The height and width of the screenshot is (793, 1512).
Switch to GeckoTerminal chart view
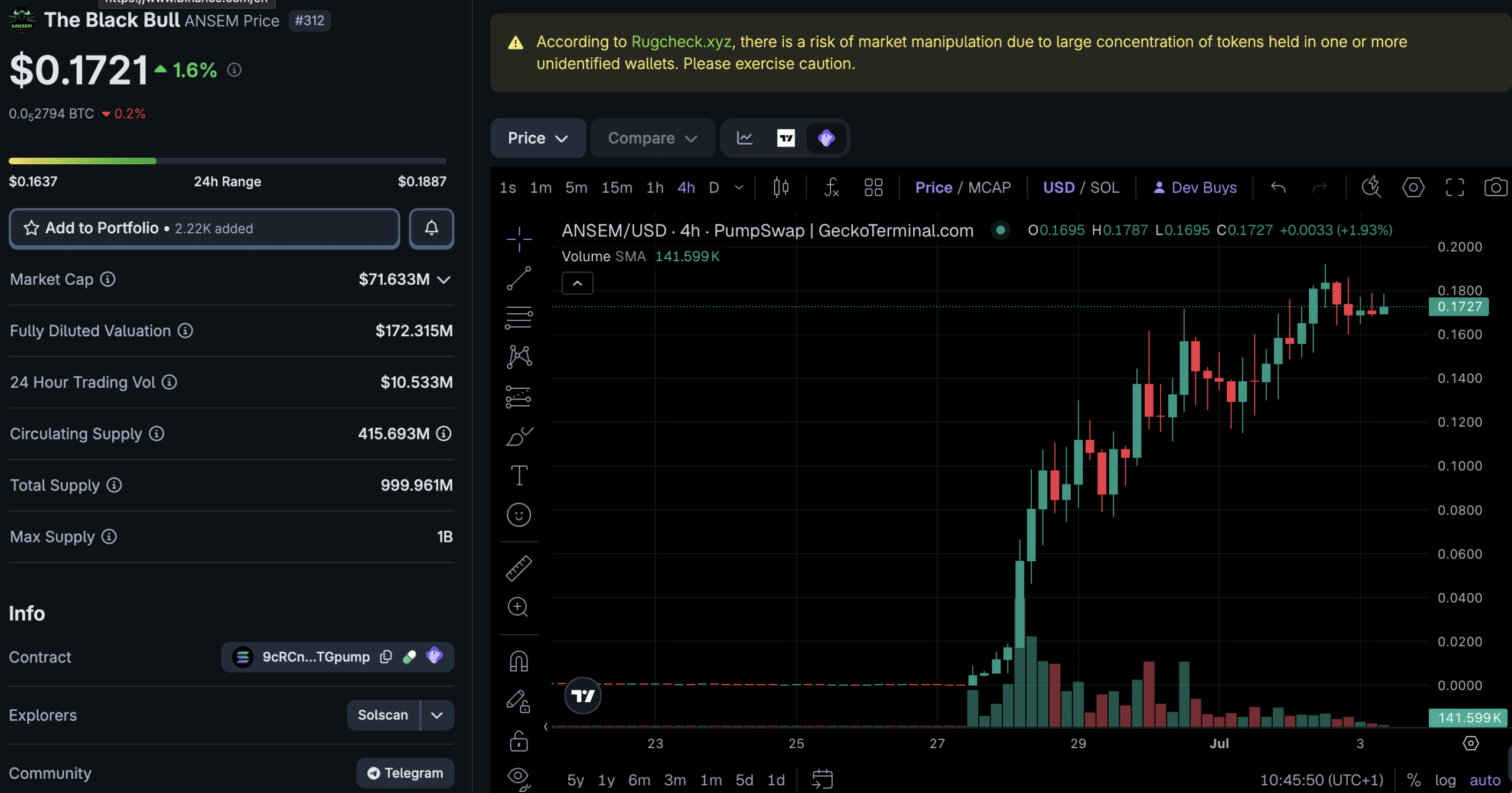click(x=826, y=138)
